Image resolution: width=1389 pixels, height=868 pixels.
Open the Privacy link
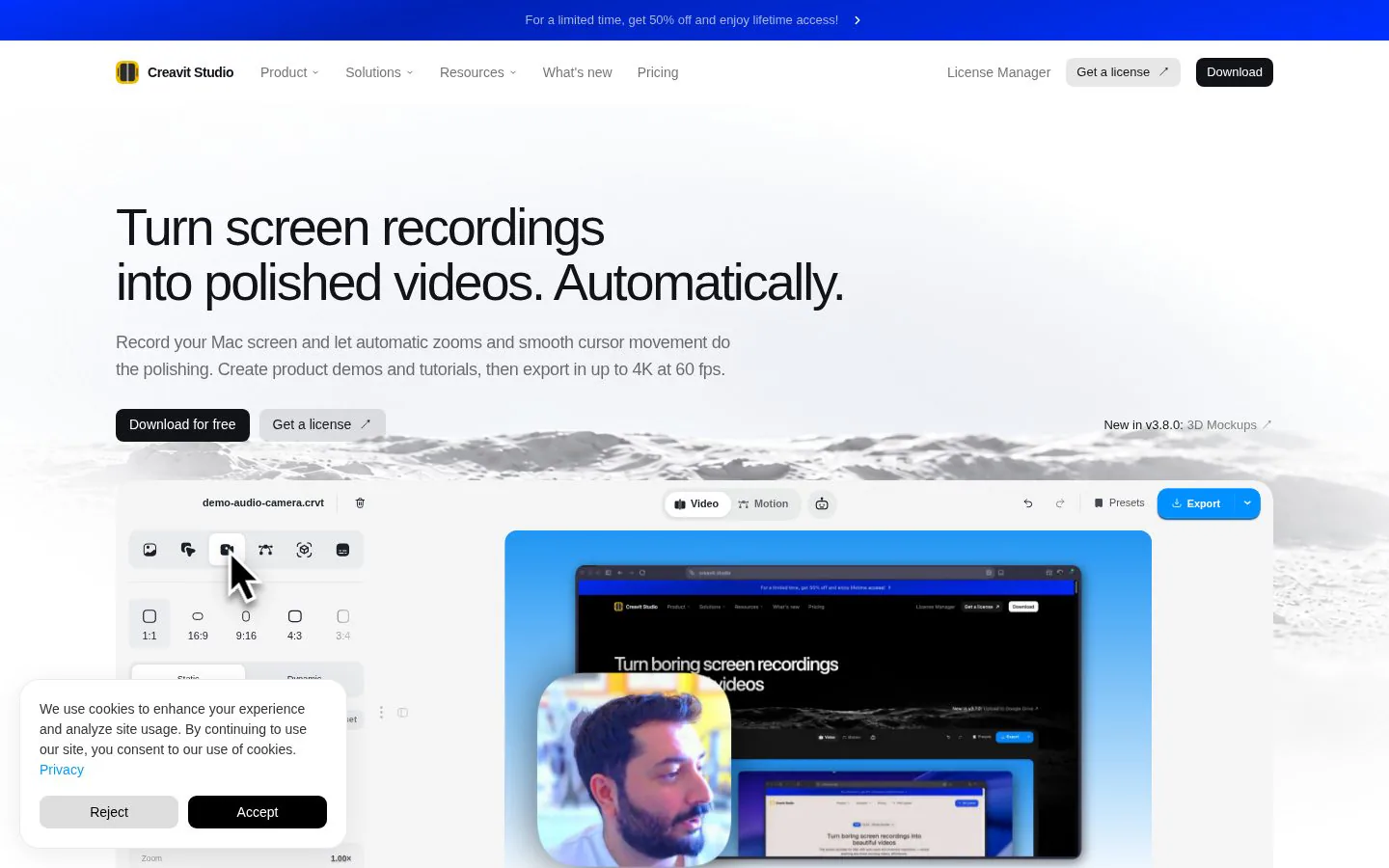coord(62,770)
